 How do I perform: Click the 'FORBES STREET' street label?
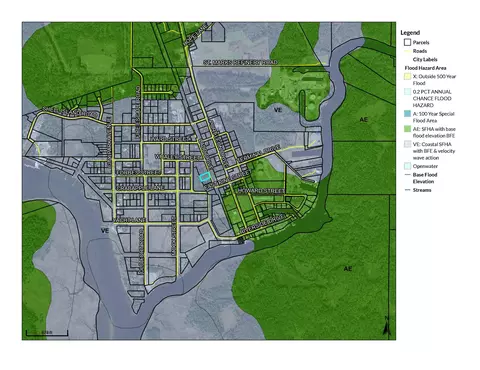[138, 172]
